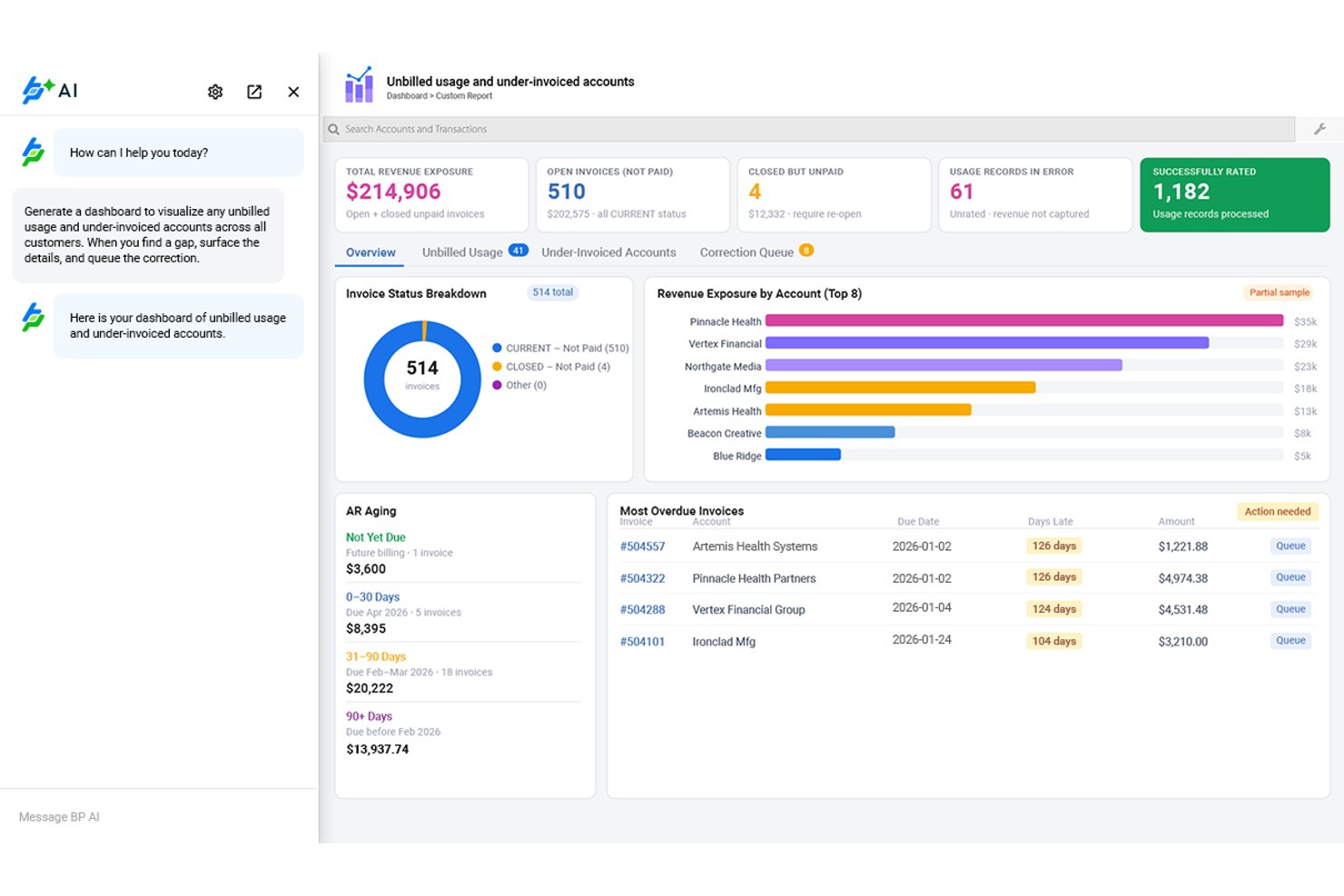Click the 124 days late badge

1053,609
